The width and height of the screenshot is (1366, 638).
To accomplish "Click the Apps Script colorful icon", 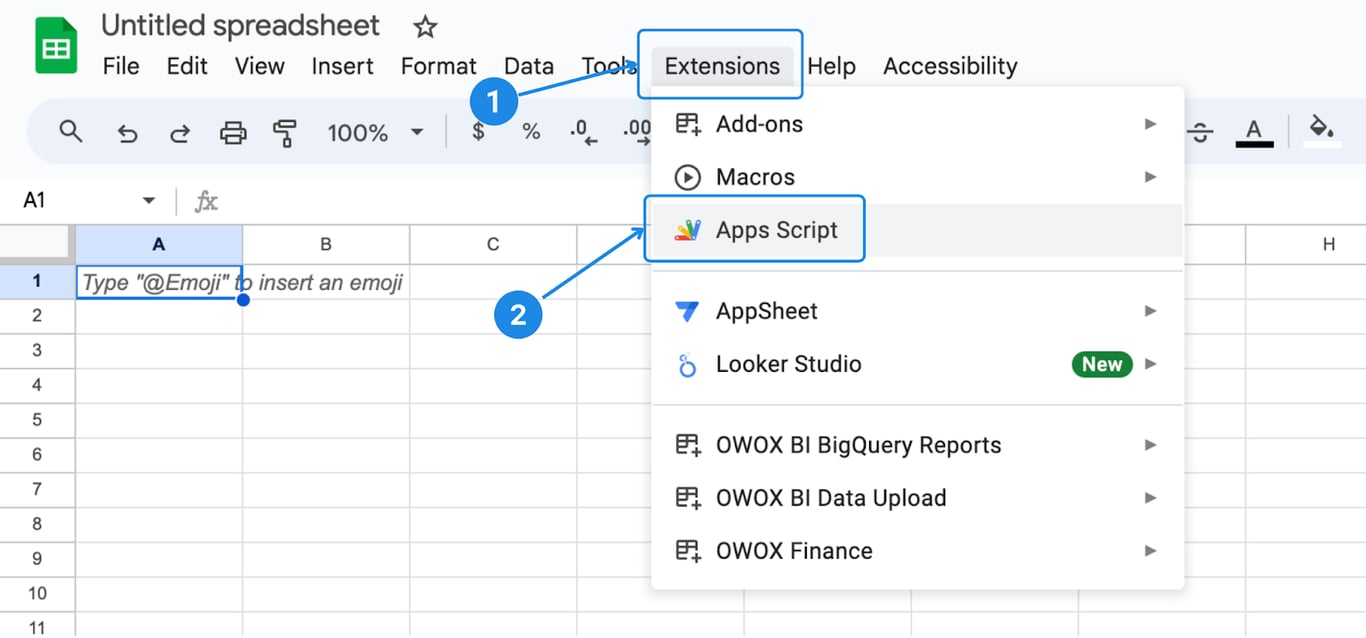I will coord(688,230).
